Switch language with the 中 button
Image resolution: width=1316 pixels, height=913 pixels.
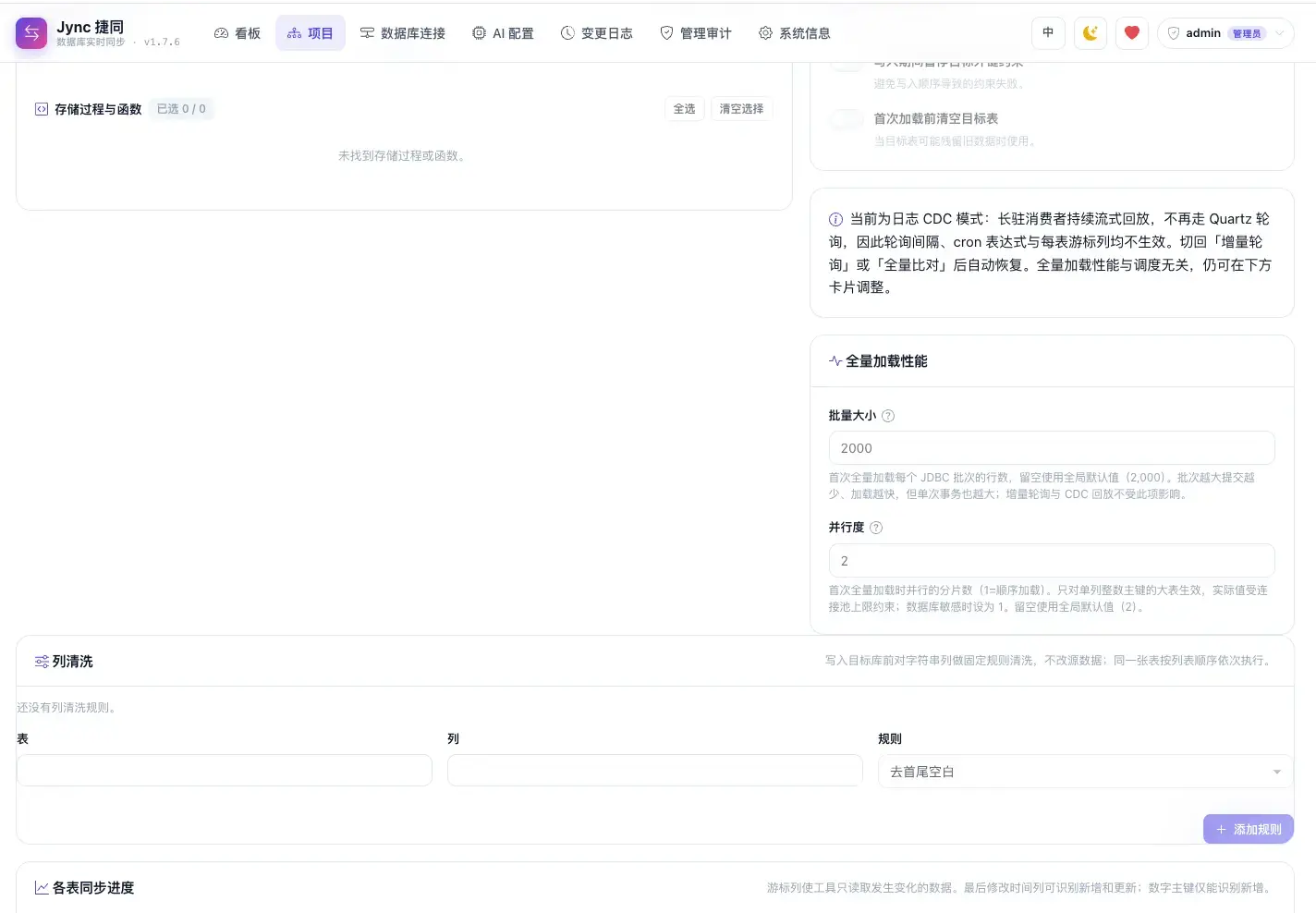click(1048, 33)
